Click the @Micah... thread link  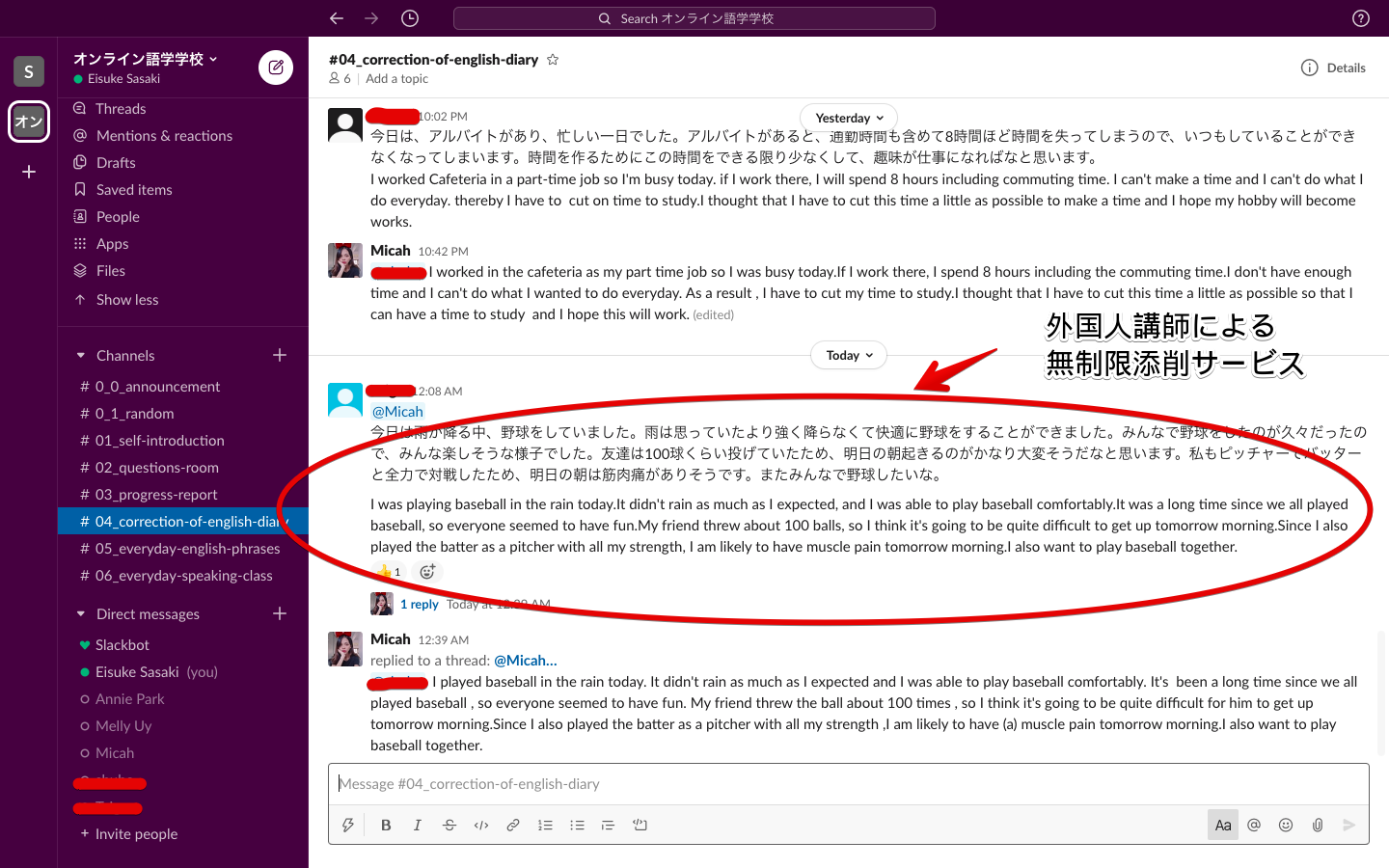point(526,661)
